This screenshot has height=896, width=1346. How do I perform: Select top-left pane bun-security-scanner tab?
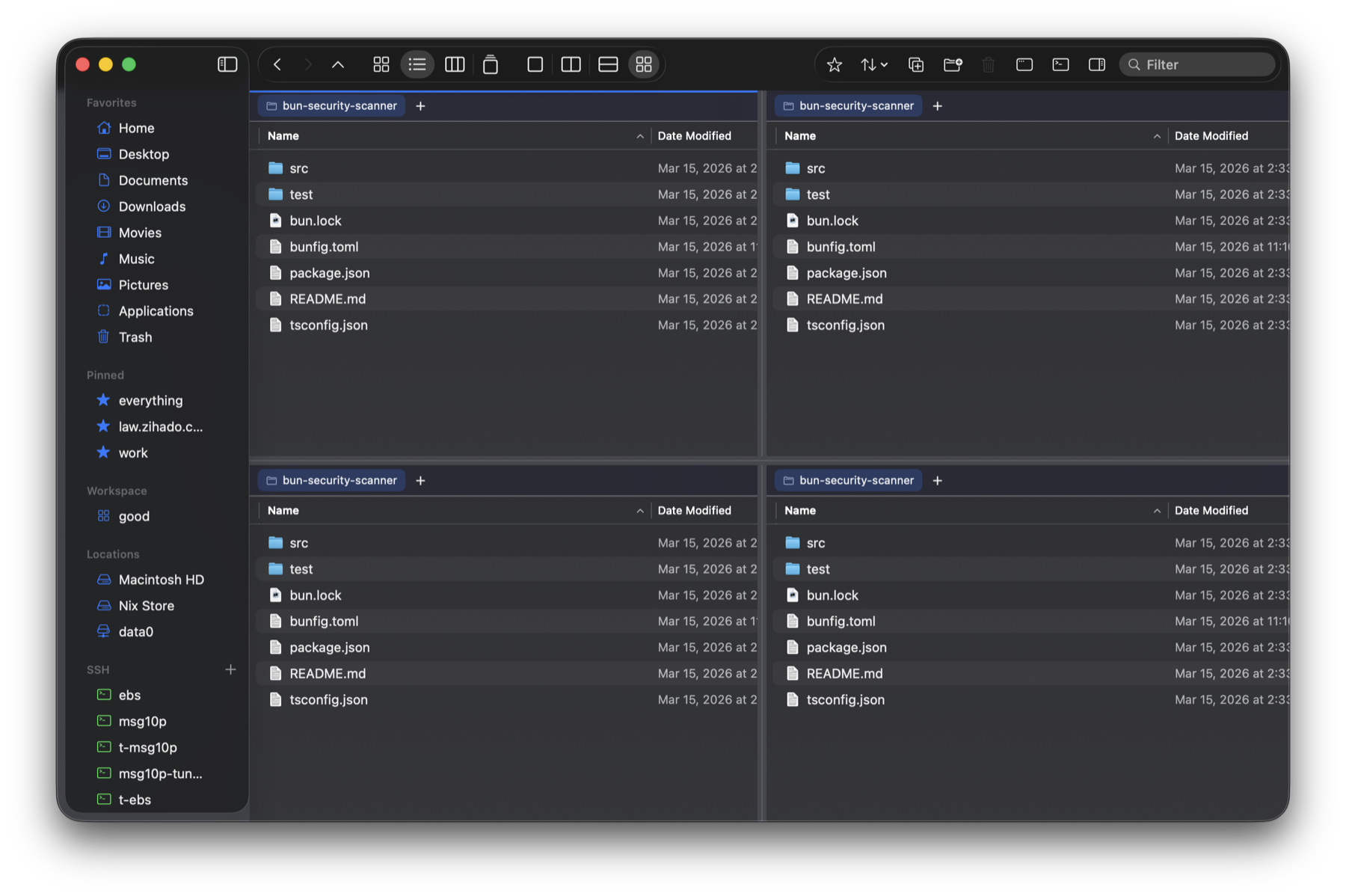click(331, 105)
